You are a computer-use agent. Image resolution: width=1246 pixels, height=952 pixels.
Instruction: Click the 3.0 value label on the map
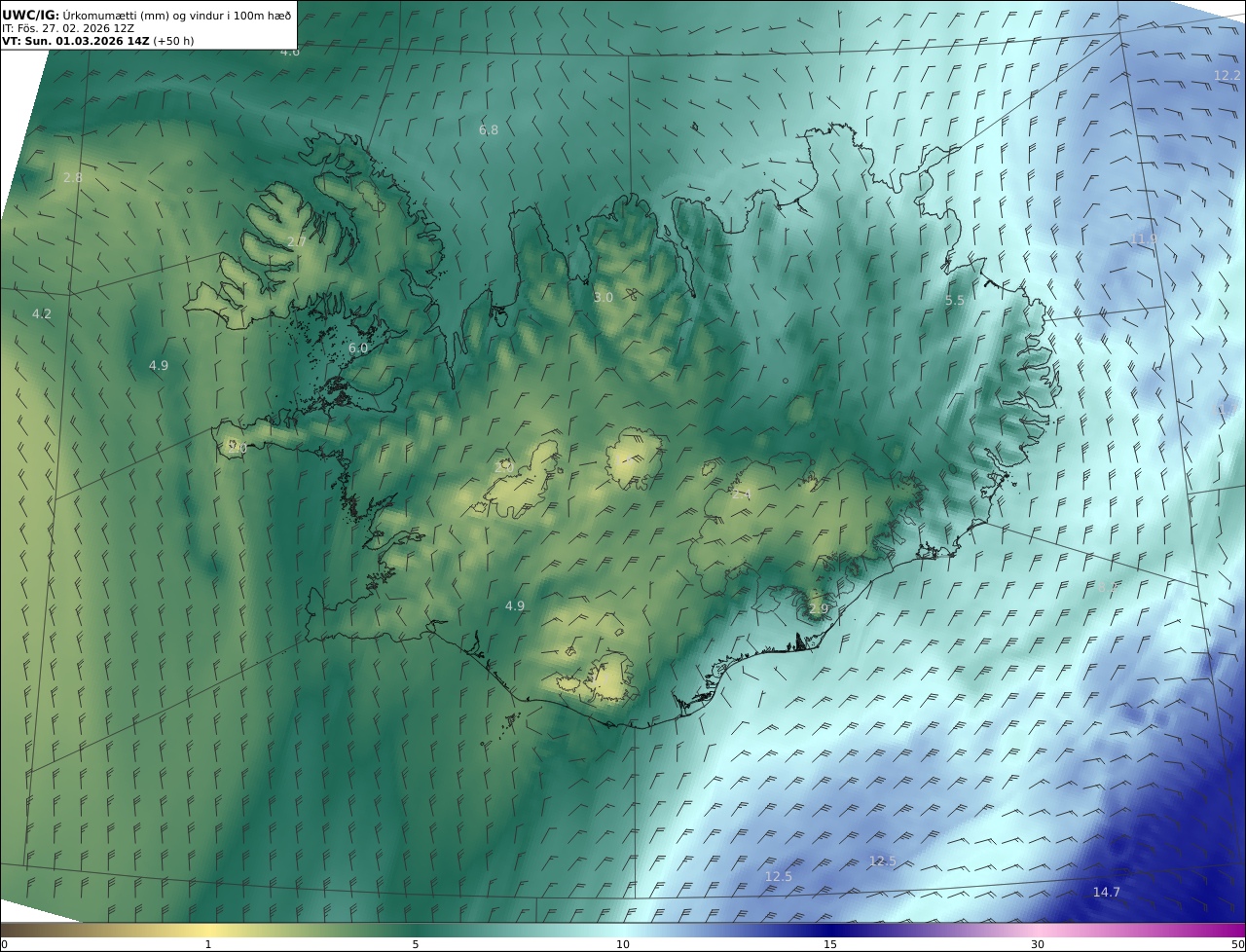pos(604,297)
